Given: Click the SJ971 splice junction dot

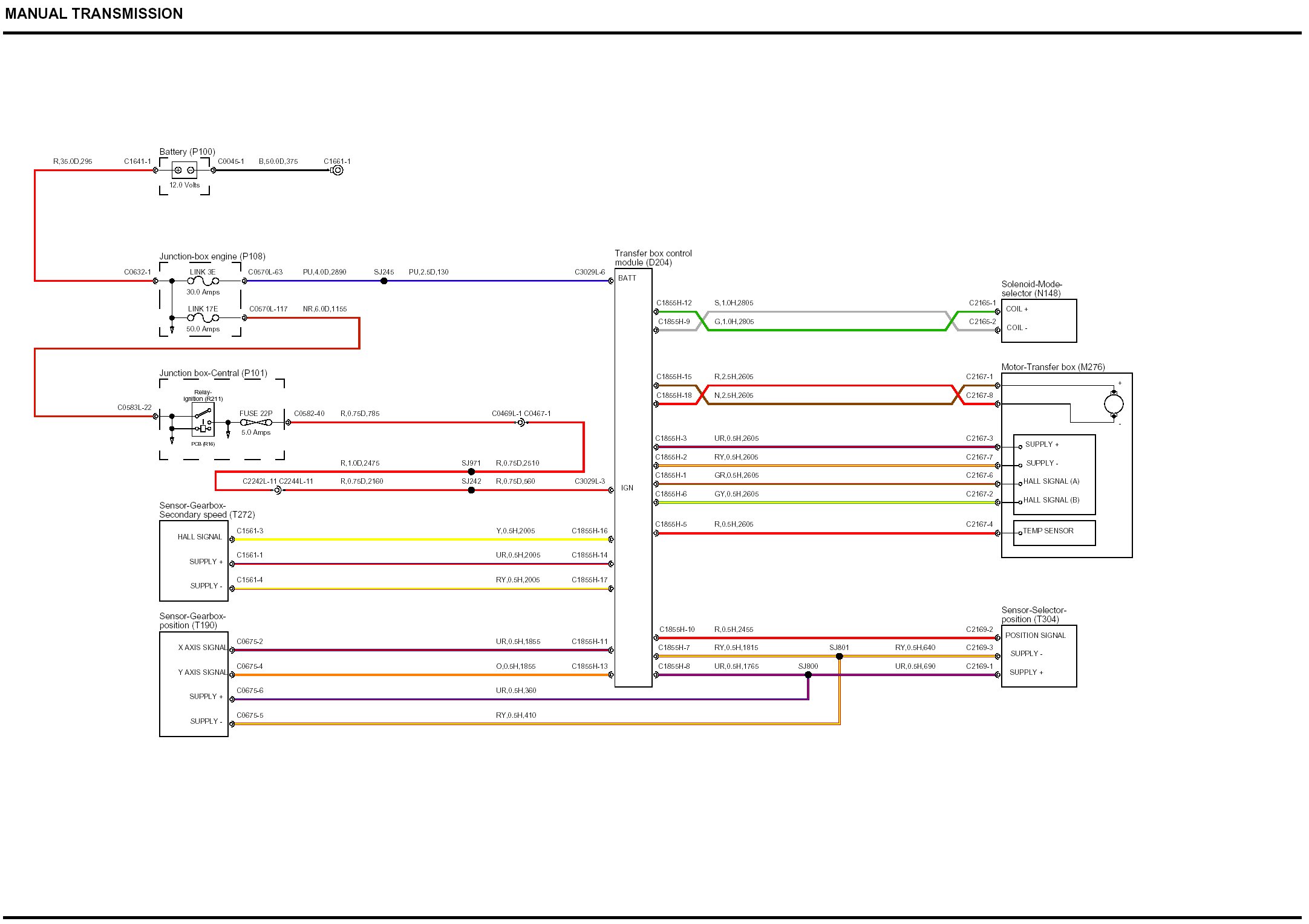Looking at the screenshot, I should point(471,472).
